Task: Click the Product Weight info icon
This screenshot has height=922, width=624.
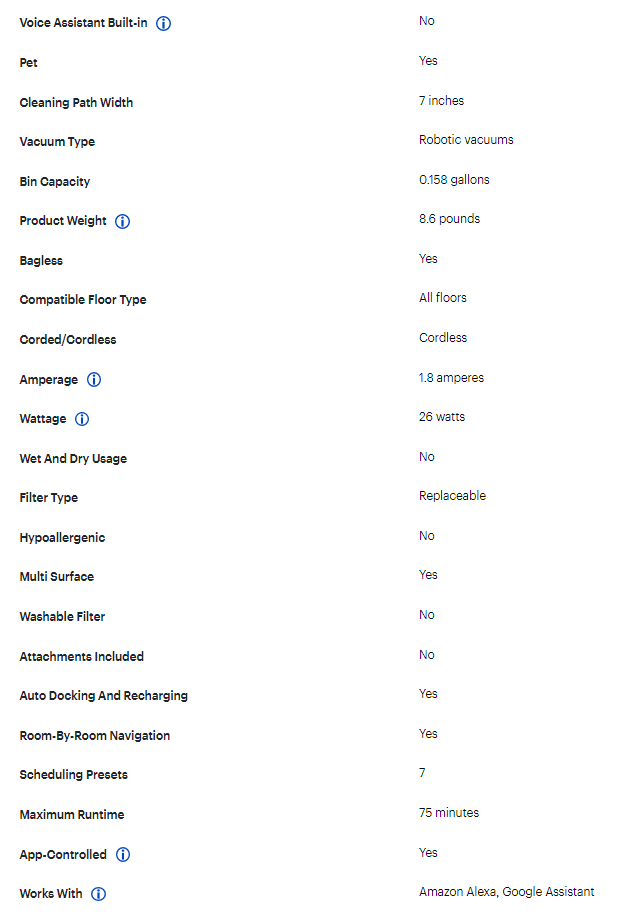Action: point(123,221)
